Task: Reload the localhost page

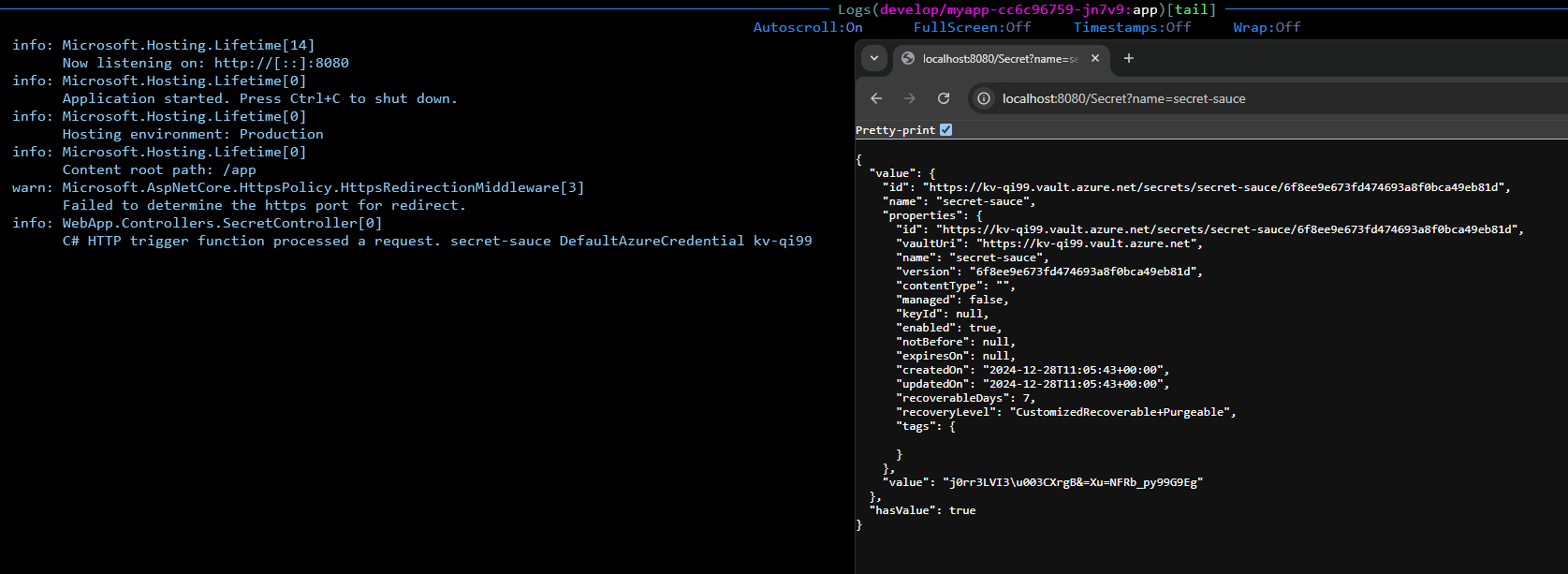Action: [944, 98]
